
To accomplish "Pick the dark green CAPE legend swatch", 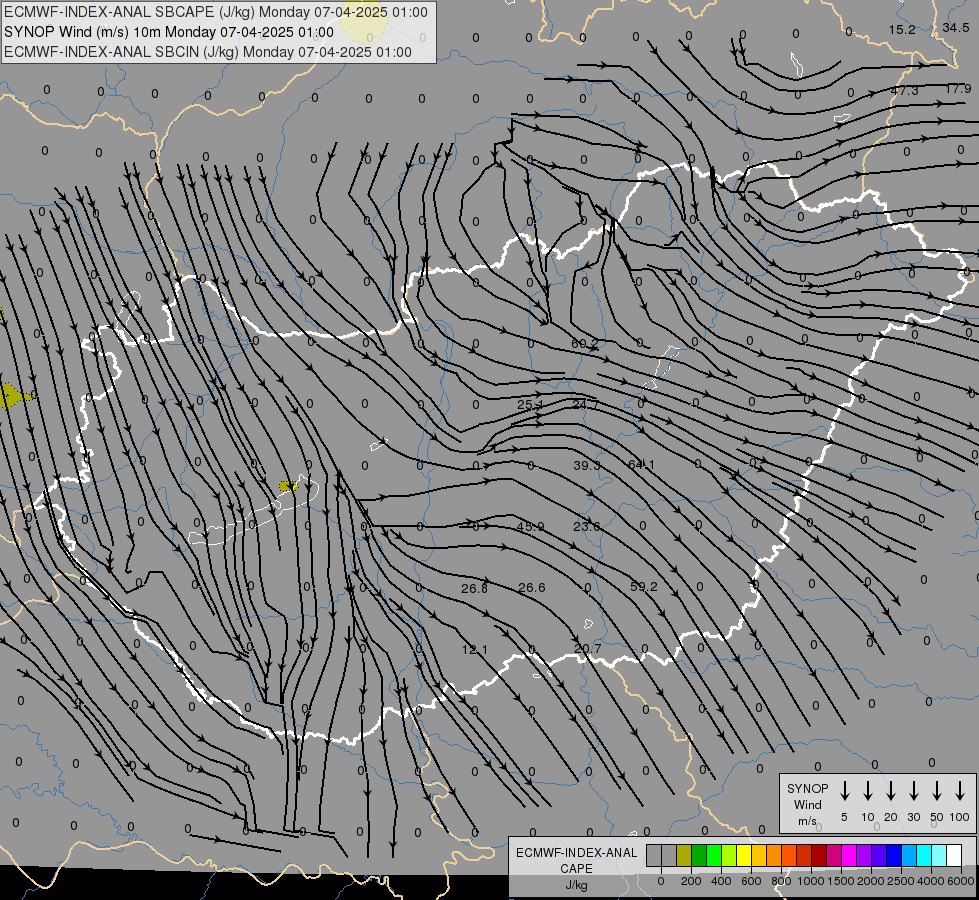I will (x=699, y=856).
